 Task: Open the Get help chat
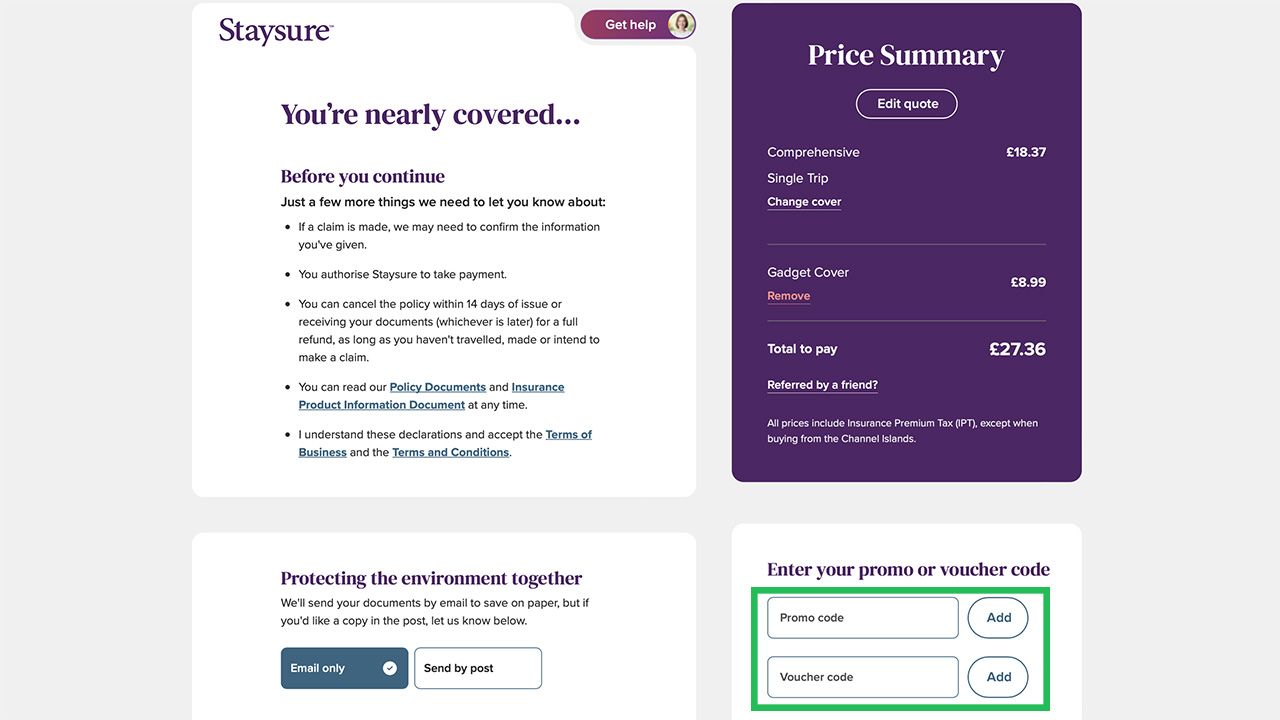pyautogui.click(x=629, y=25)
